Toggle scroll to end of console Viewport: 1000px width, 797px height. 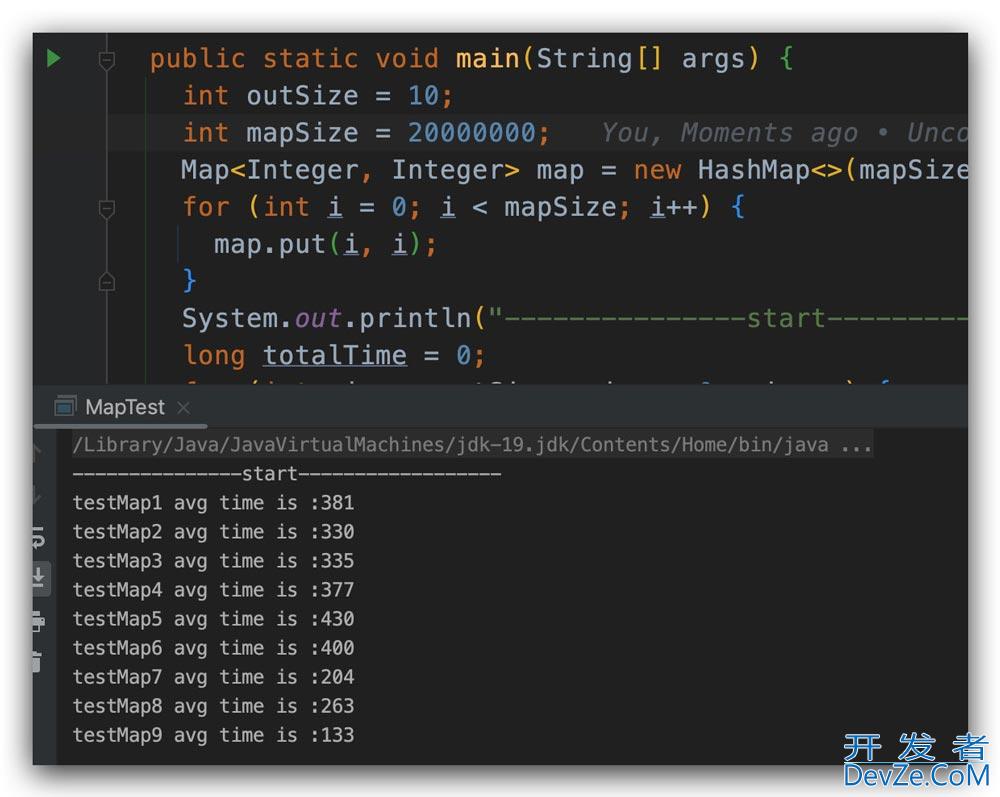click(39, 577)
